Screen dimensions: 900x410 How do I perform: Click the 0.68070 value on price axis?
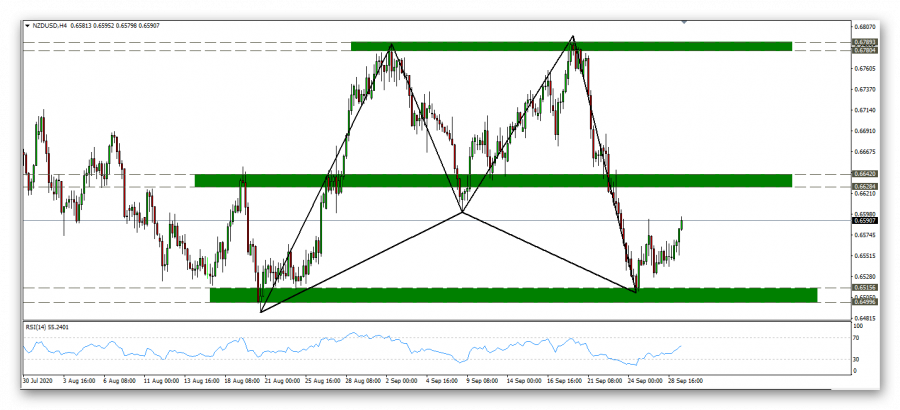pyautogui.click(x=865, y=27)
